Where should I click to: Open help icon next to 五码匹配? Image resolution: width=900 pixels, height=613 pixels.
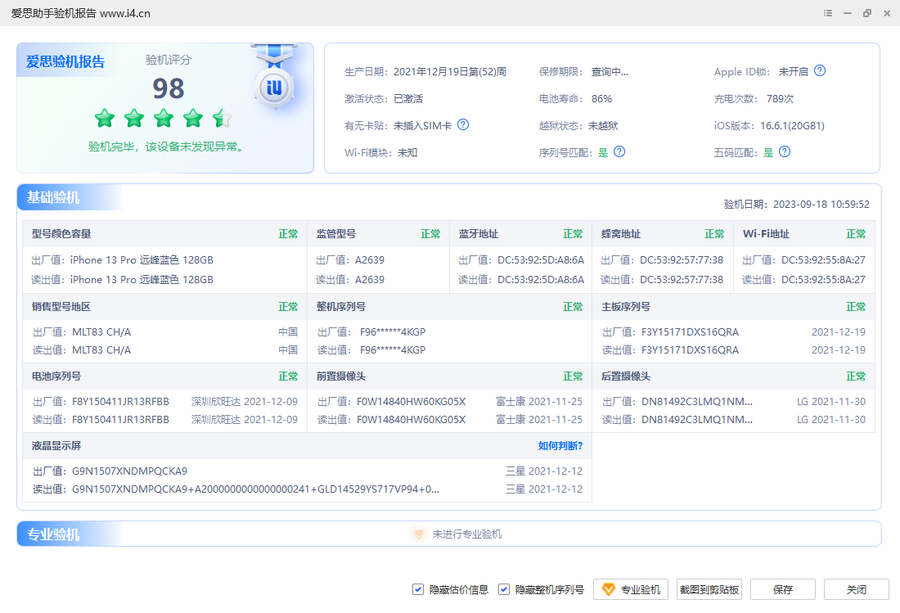pyautogui.click(x=785, y=152)
